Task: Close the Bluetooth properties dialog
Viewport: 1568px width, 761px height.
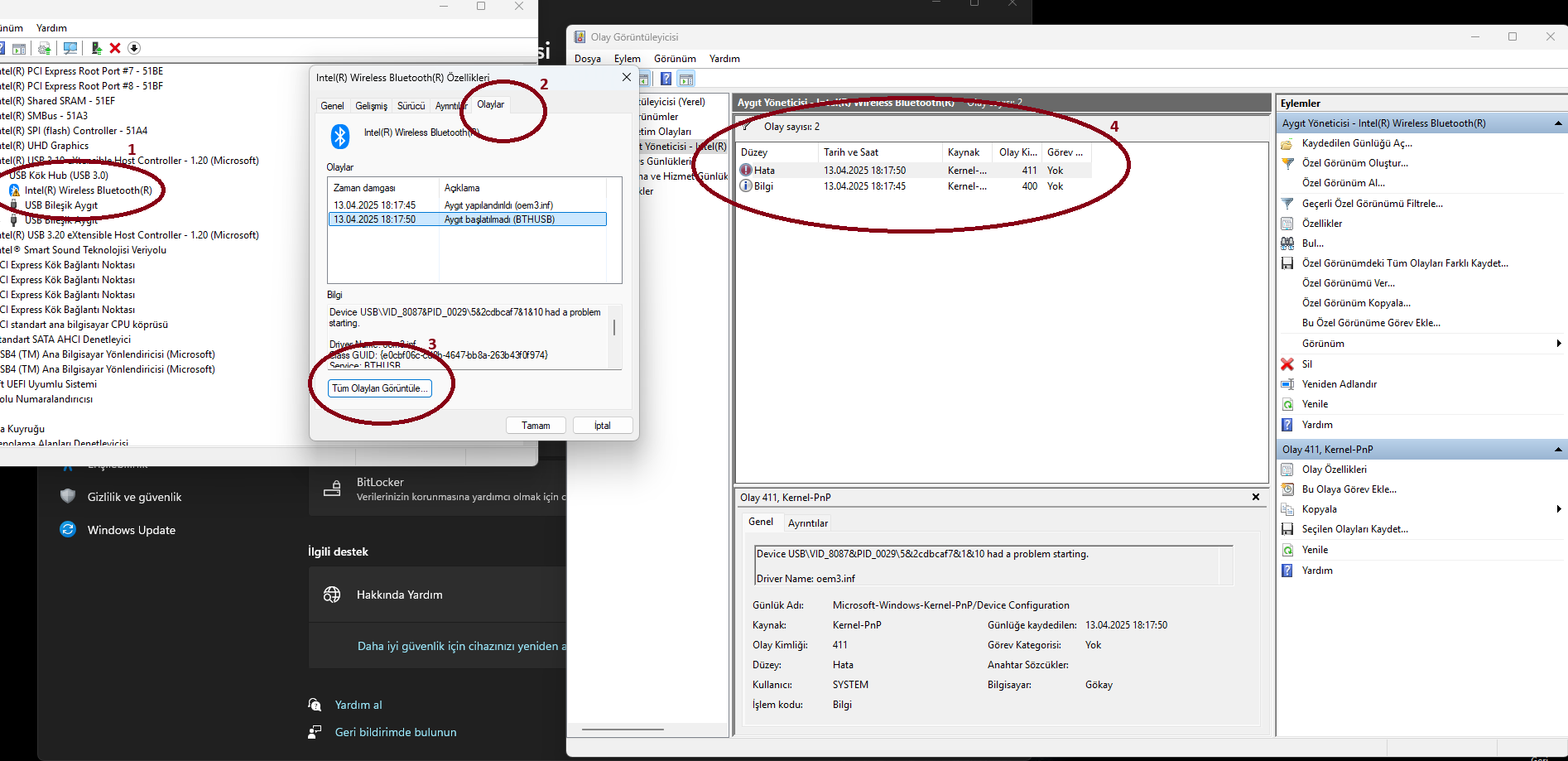Action: click(x=627, y=77)
